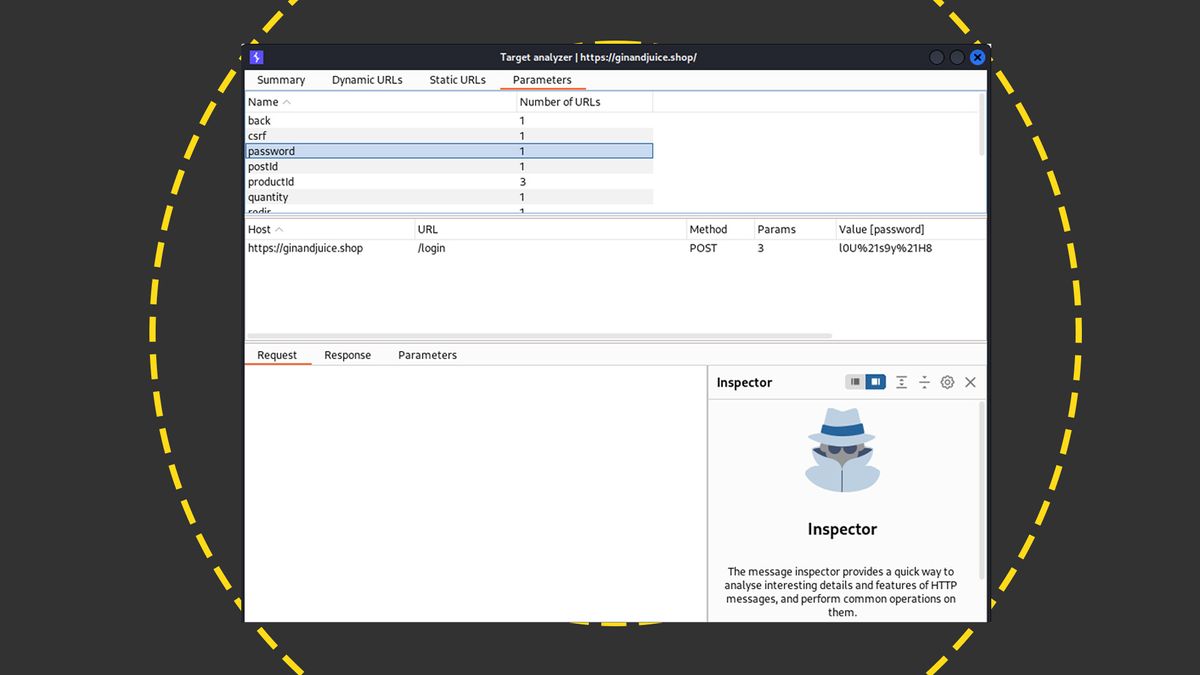Image resolution: width=1200 pixels, height=675 pixels.
Task: Open Inspector settings gear
Action: [x=947, y=382]
